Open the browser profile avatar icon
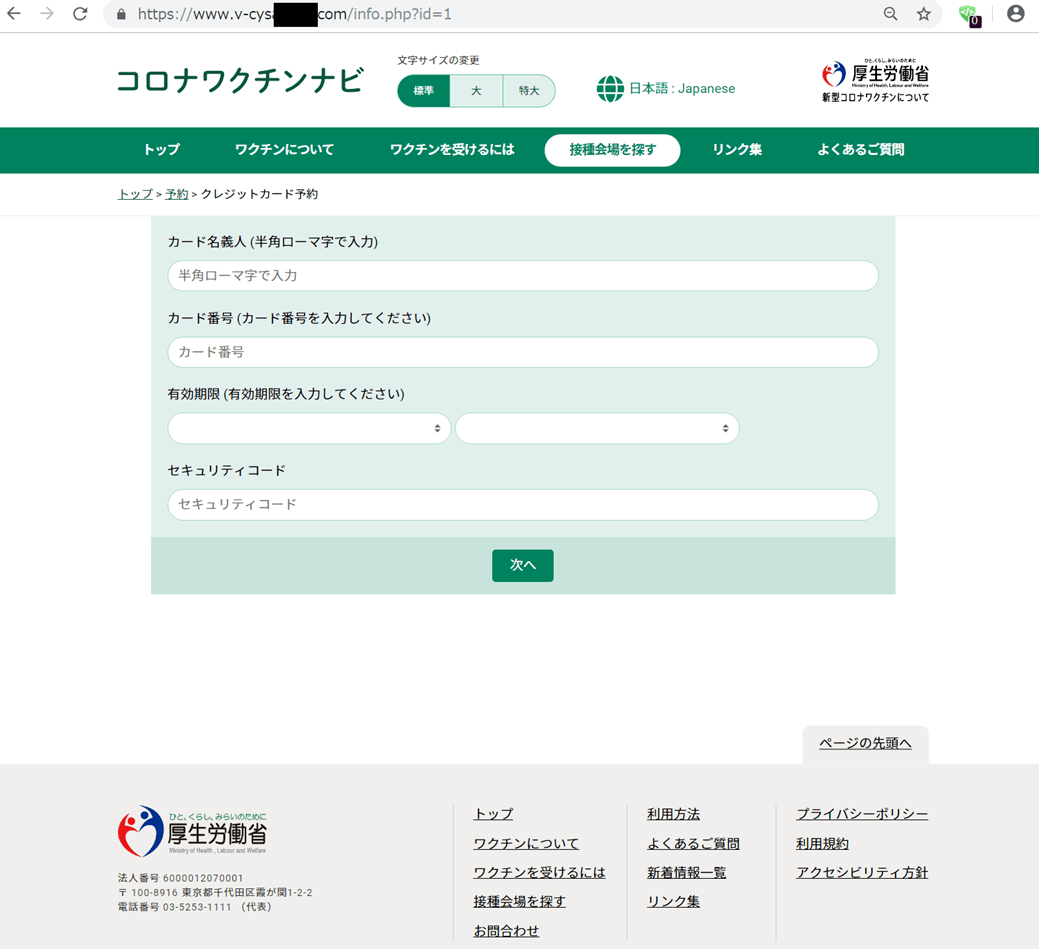 [1015, 14]
